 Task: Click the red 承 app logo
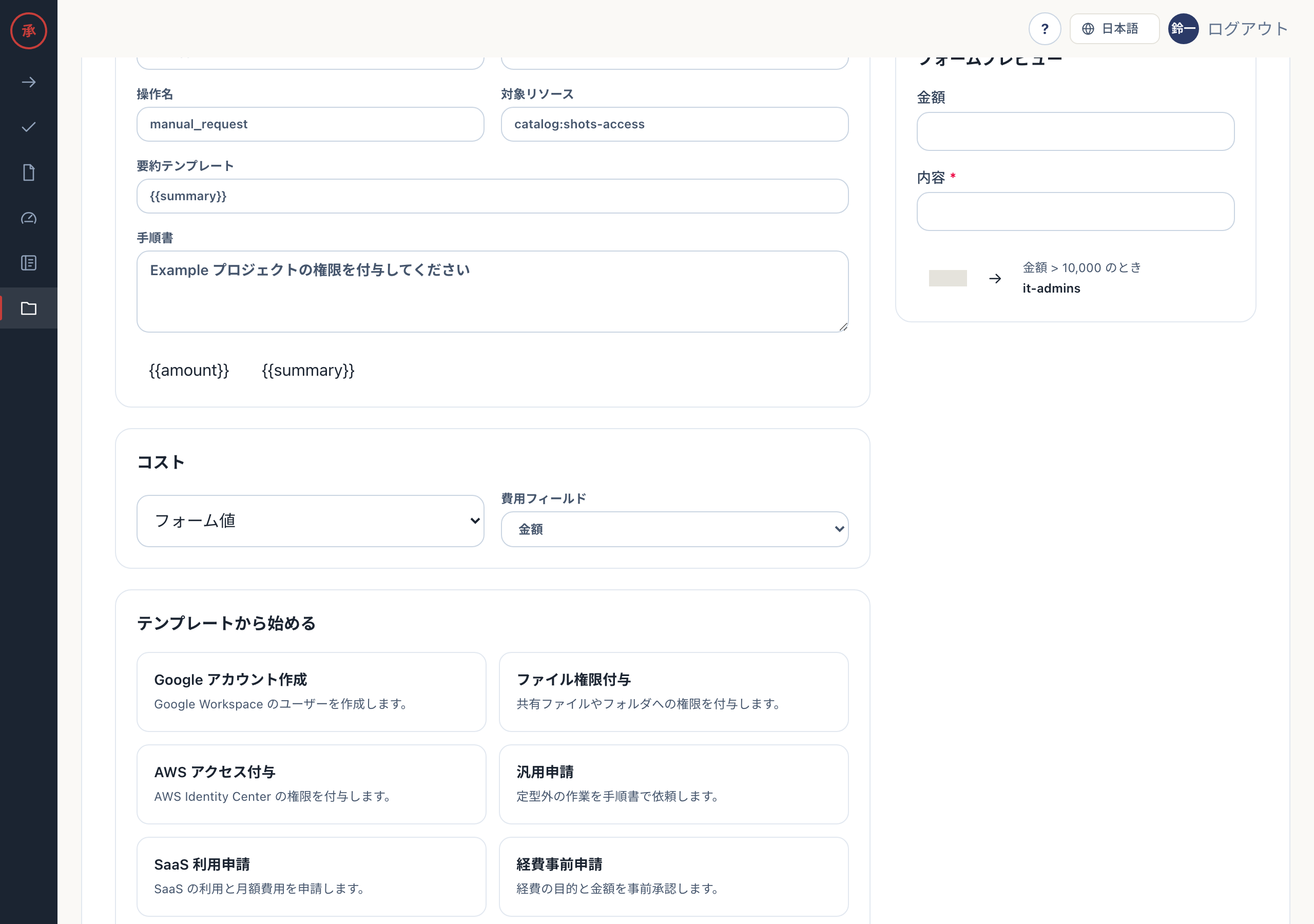29,30
